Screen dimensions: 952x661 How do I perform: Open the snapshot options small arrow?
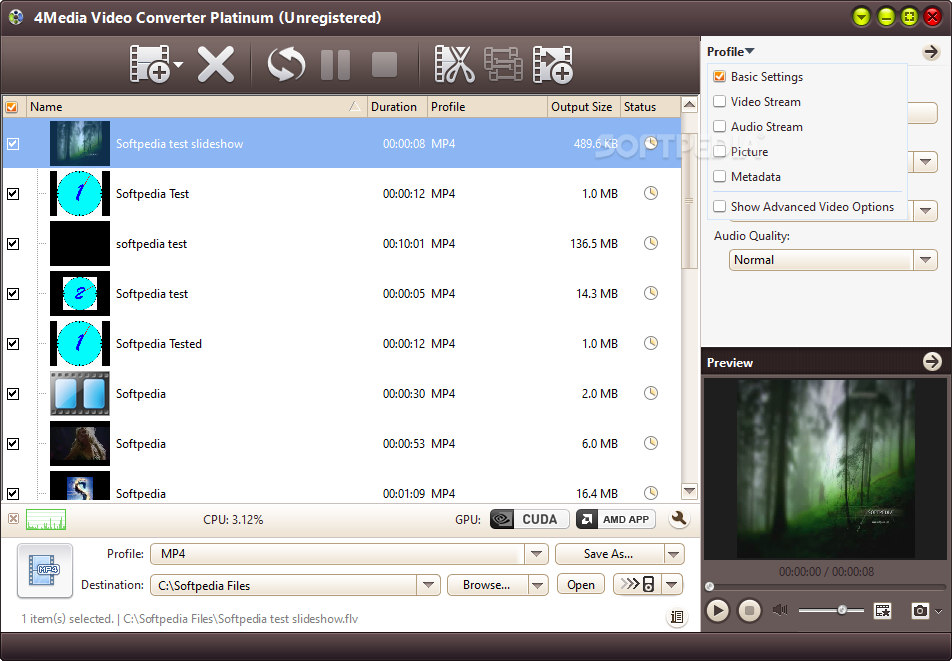click(939, 612)
